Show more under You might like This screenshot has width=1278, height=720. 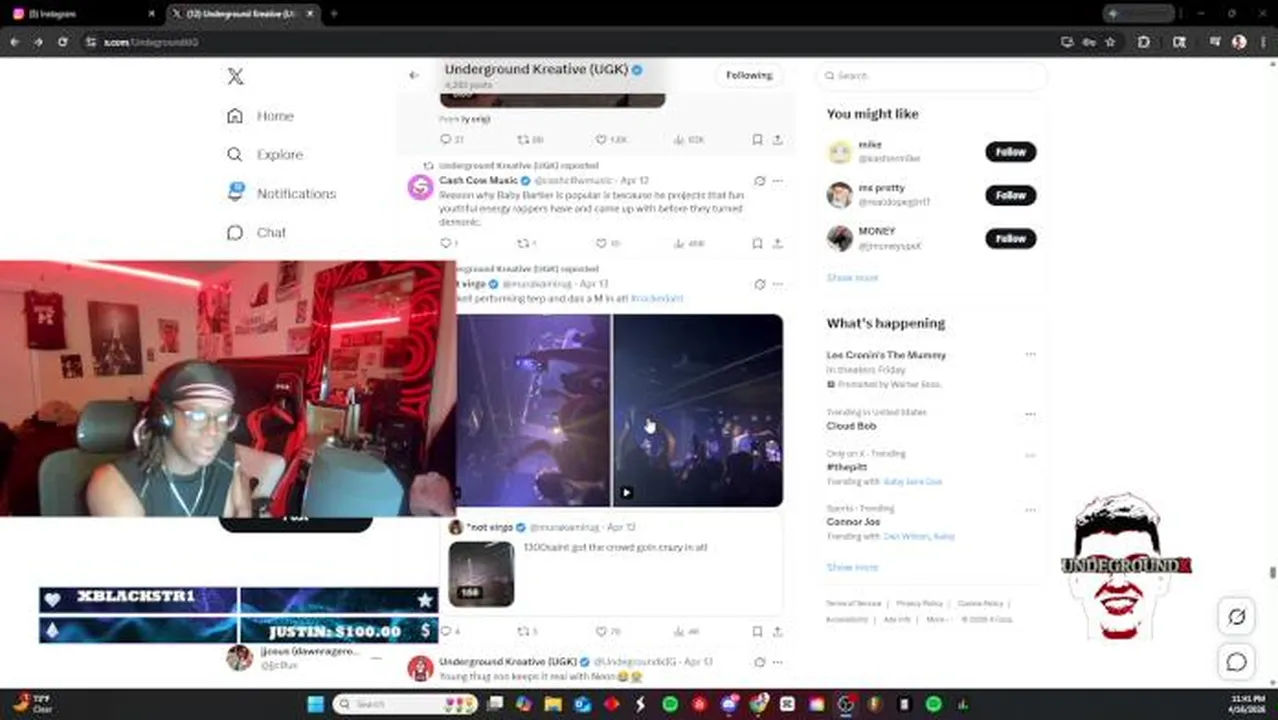852,277
